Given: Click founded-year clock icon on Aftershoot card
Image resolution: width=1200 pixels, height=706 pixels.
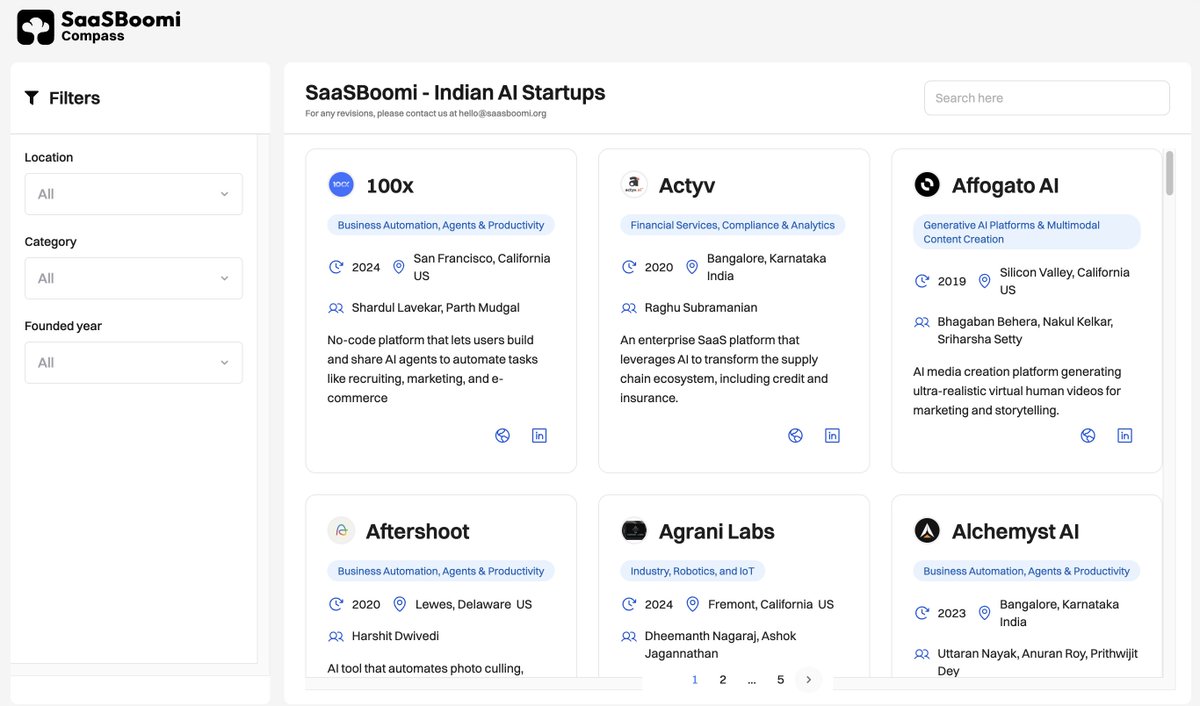Looking at the screenshot, I should (336, 604).
